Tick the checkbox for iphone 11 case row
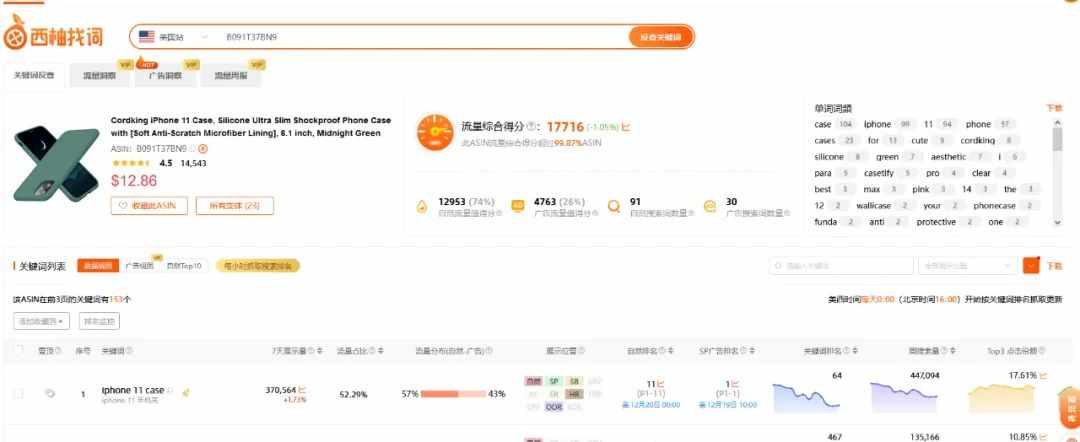Image resolution: width=1080 pixels, height=442 pixels. click(19, 393)
